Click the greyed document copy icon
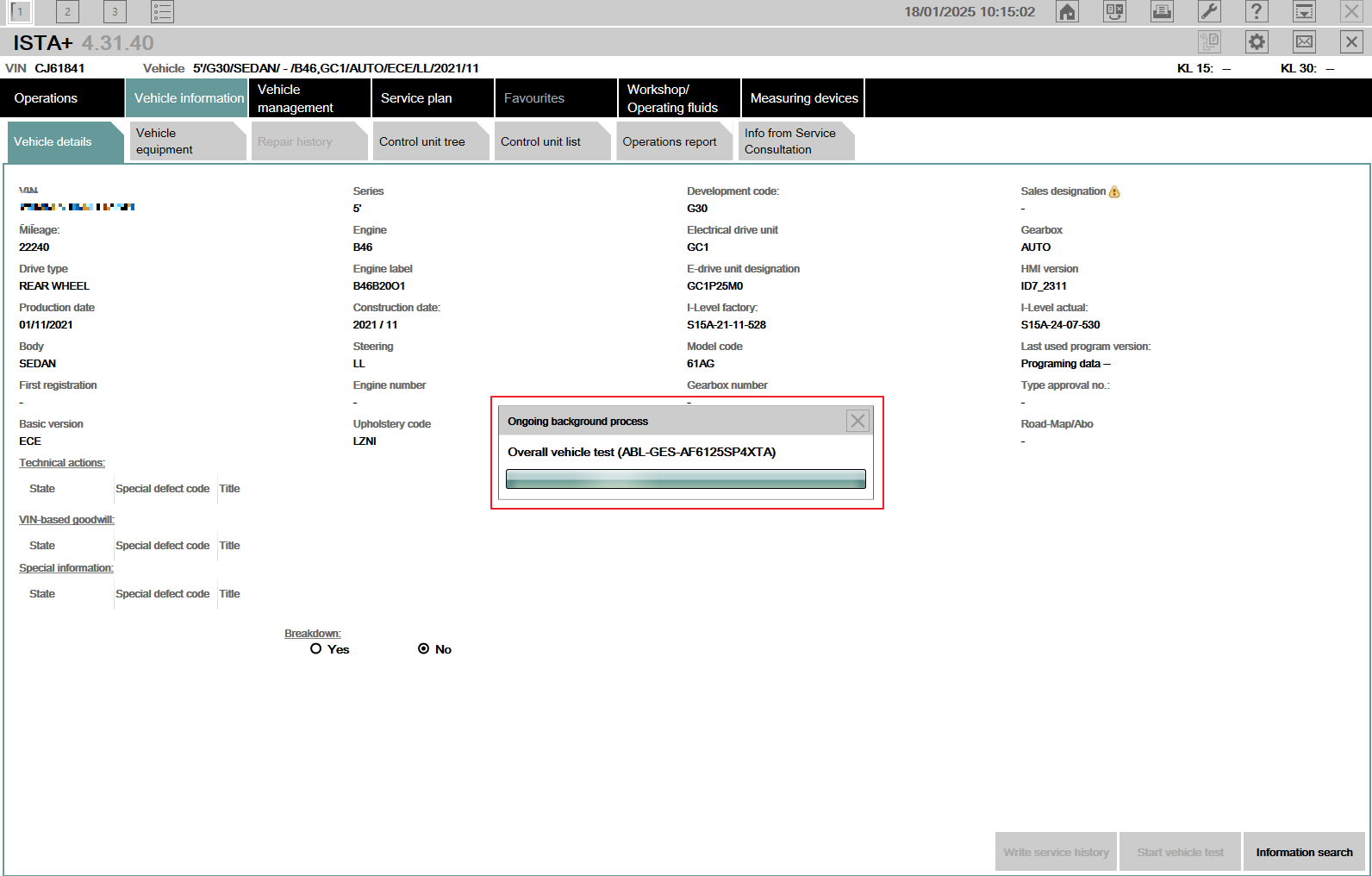The width and height of the screenshot is (1372, 876). click(1209, 41)
